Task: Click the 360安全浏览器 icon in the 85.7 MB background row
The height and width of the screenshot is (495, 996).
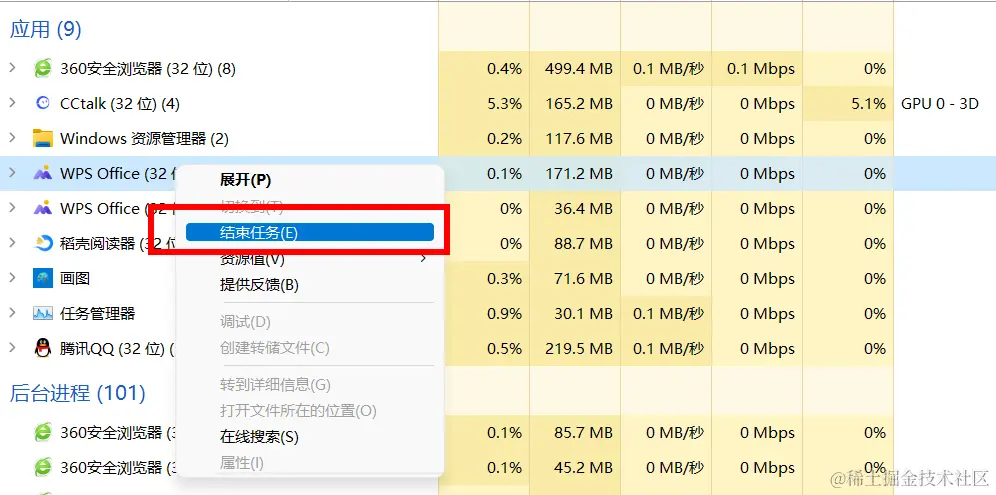Action: pos(43,433)
